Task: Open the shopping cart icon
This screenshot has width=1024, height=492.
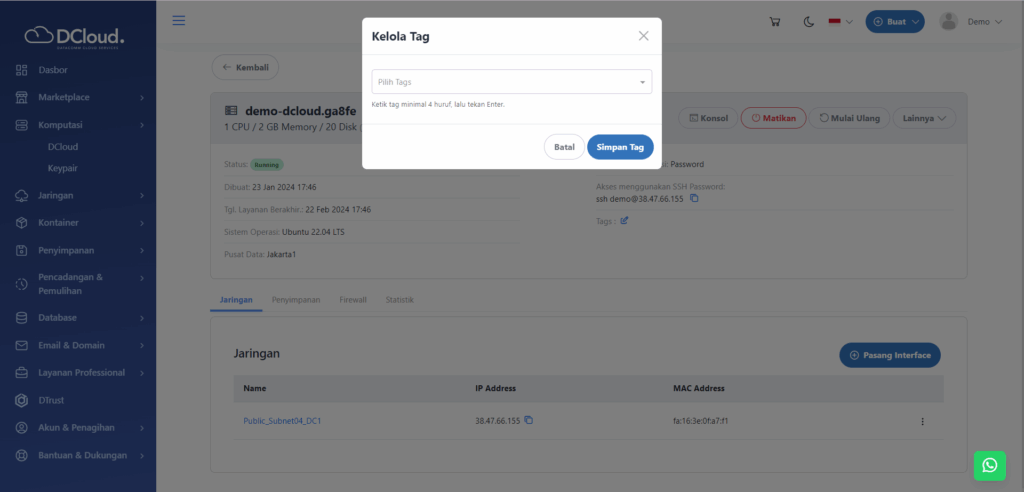Action: [x=775, y=22]
